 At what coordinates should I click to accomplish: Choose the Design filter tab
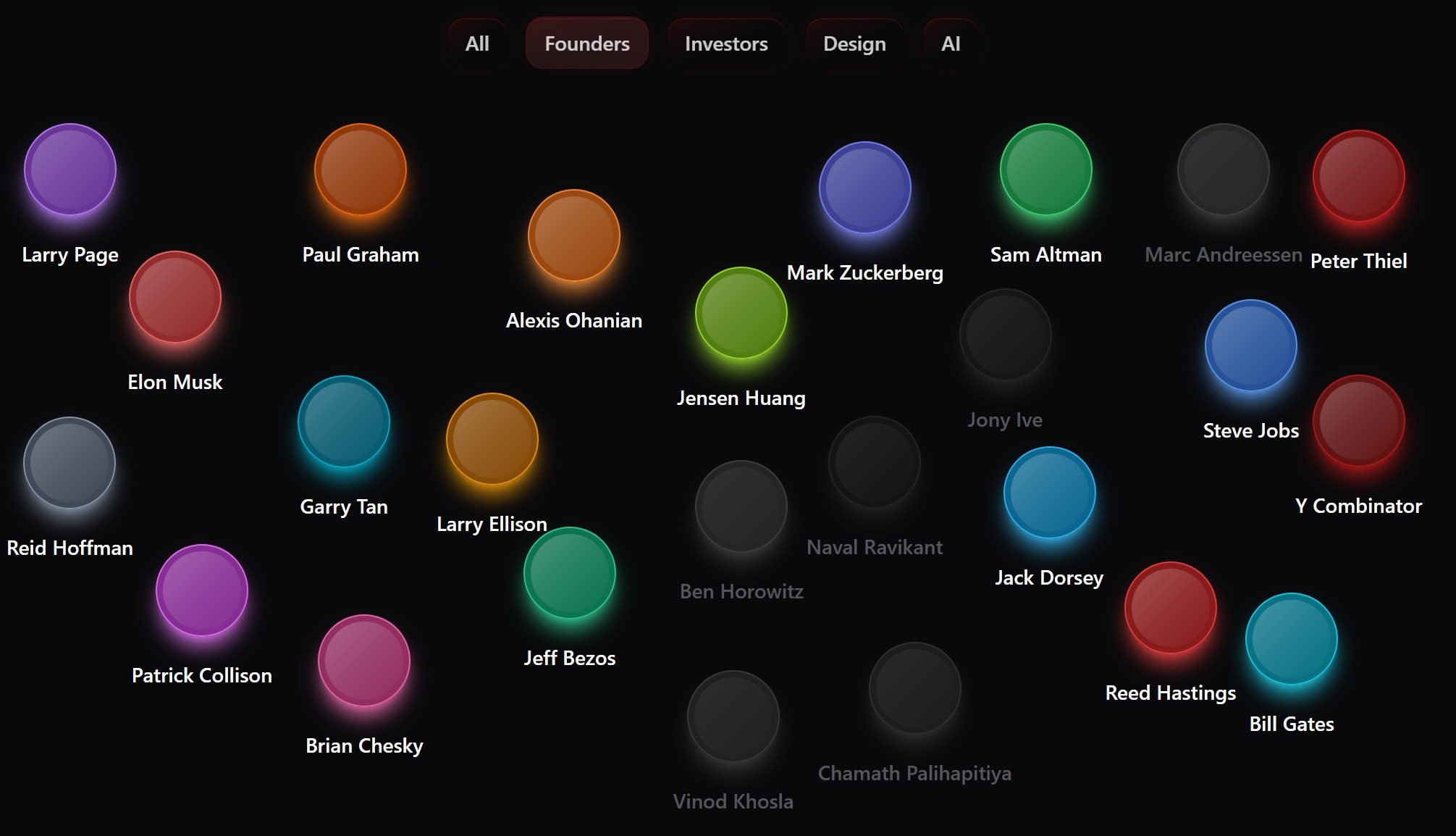pyautogui.click(x=854, y=43)
